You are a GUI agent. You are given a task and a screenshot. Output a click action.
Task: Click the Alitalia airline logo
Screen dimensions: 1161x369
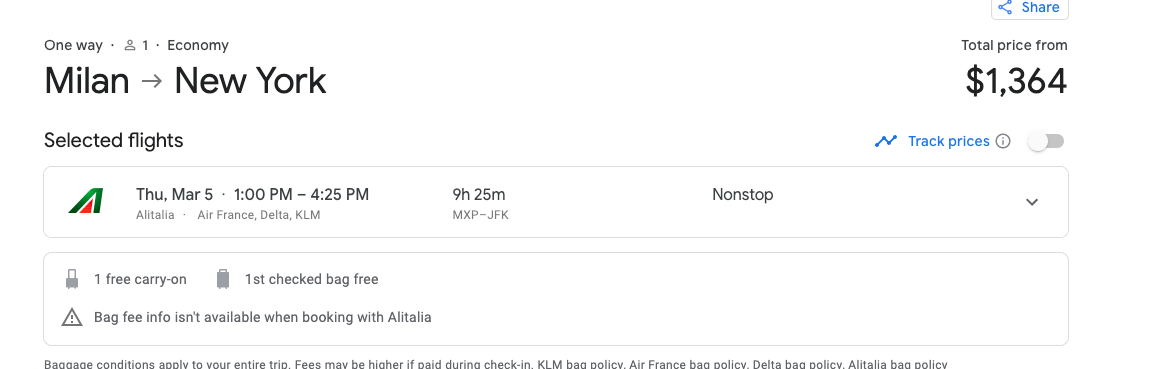86,201
